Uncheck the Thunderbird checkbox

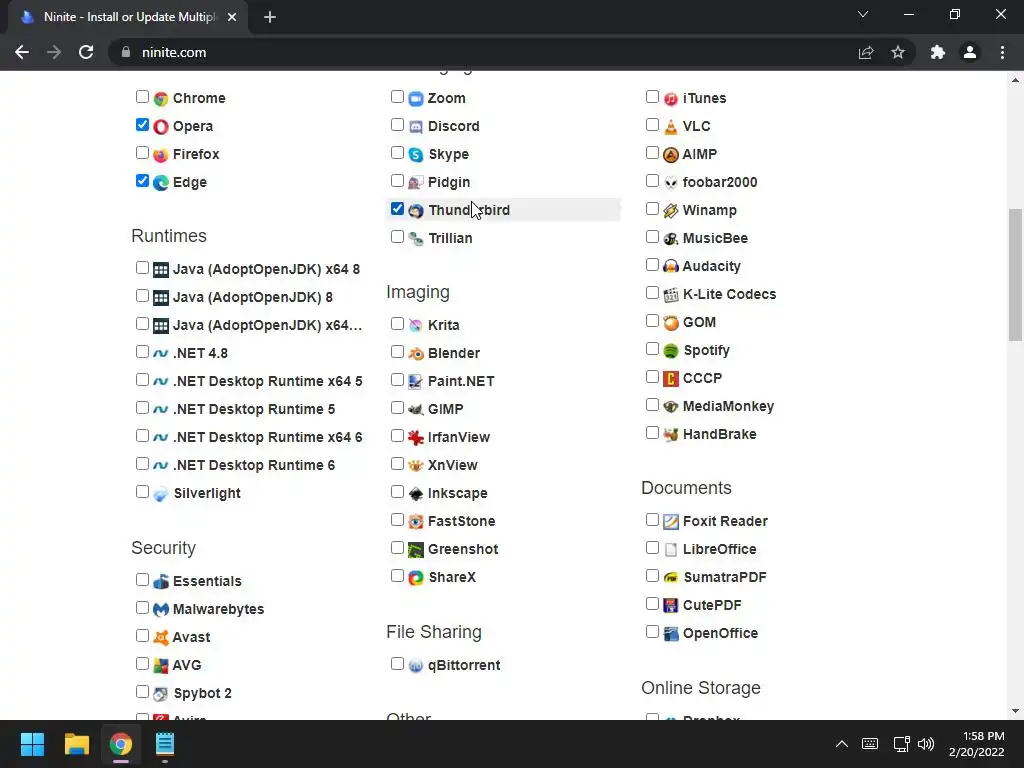(397, 209)
